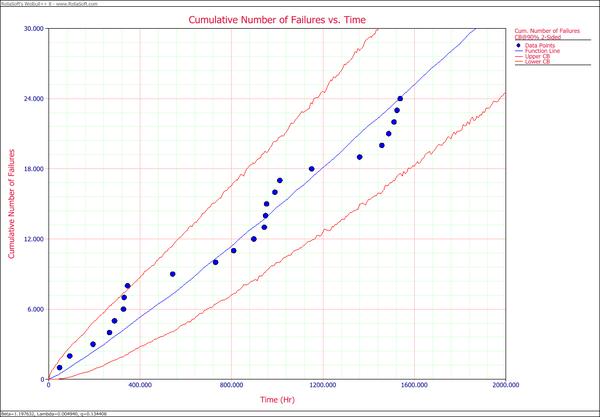Viewport: 600px width, 417px height.
Task: Click the 12.000 y-axis tick label
Action: tap(34, 239)
